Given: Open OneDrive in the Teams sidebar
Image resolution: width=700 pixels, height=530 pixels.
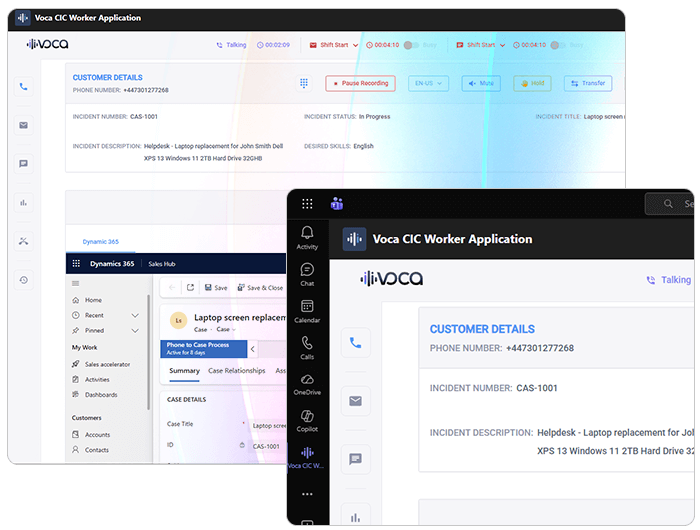Looking at the screenshot, I should [x=307, y=384].
